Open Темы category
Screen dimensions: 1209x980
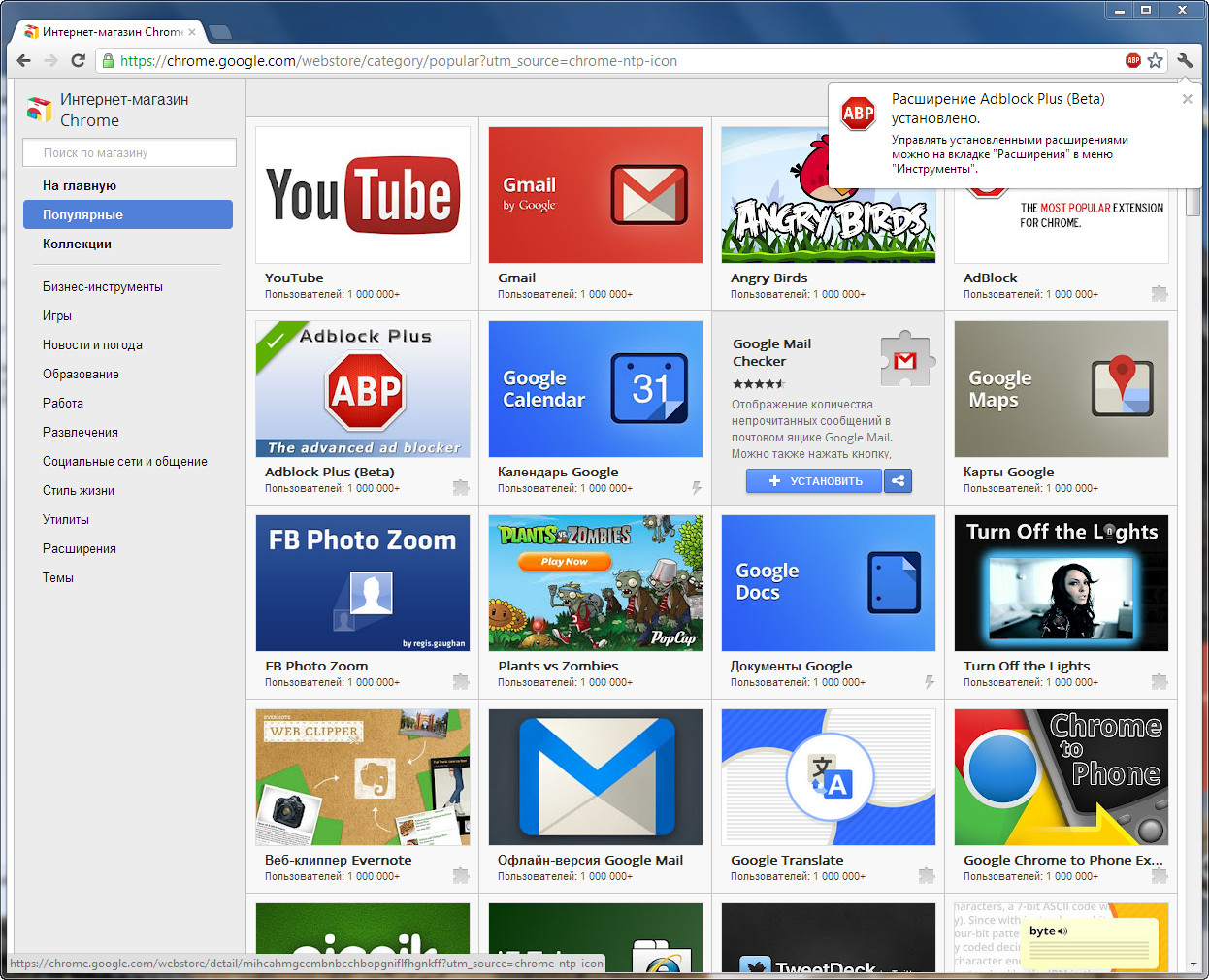coord(58,577)
